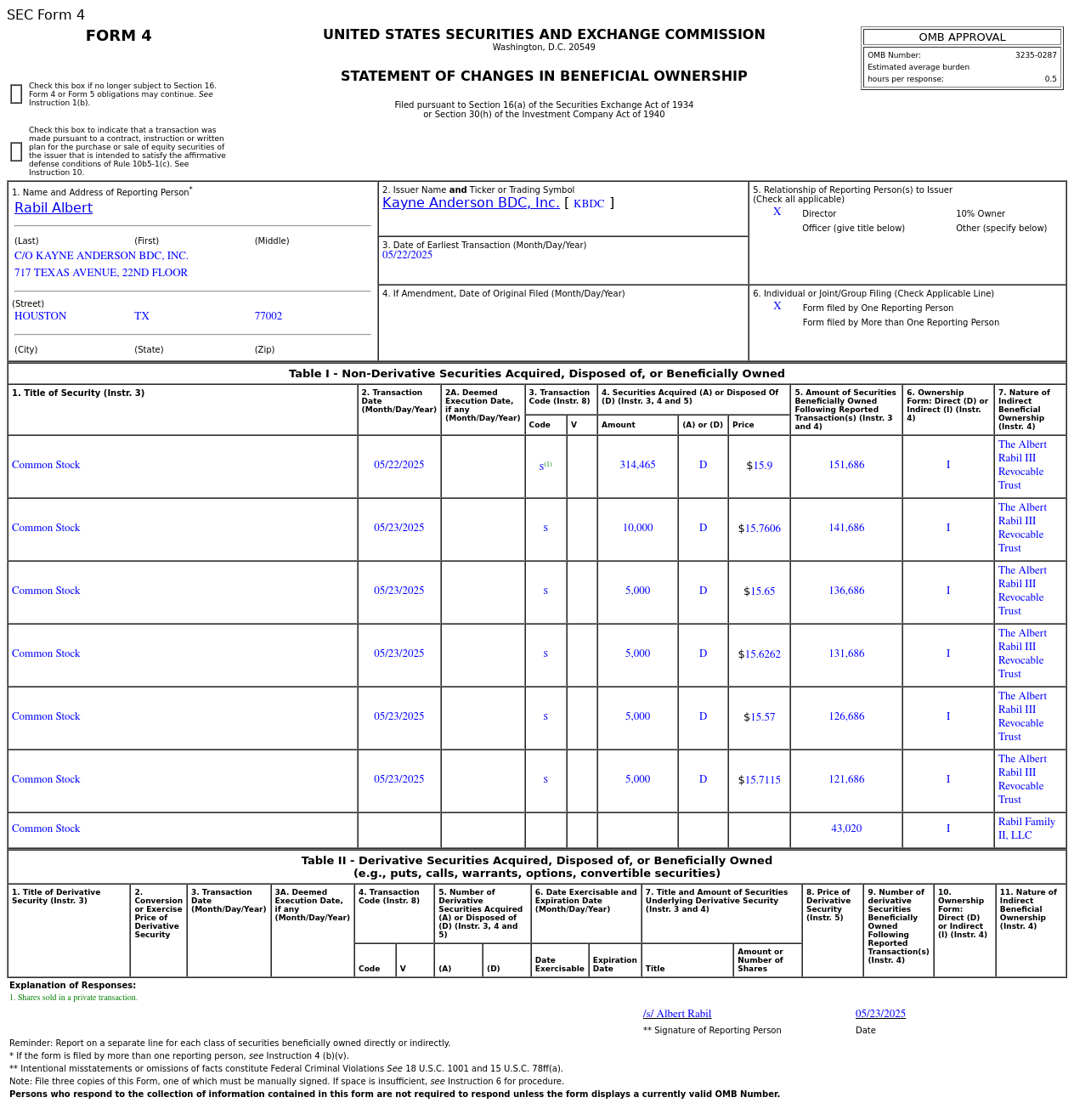Viewport: 1074px width, 1120px height.
Task: Click the price $15.9 in the first row
Action: (760, 466)
